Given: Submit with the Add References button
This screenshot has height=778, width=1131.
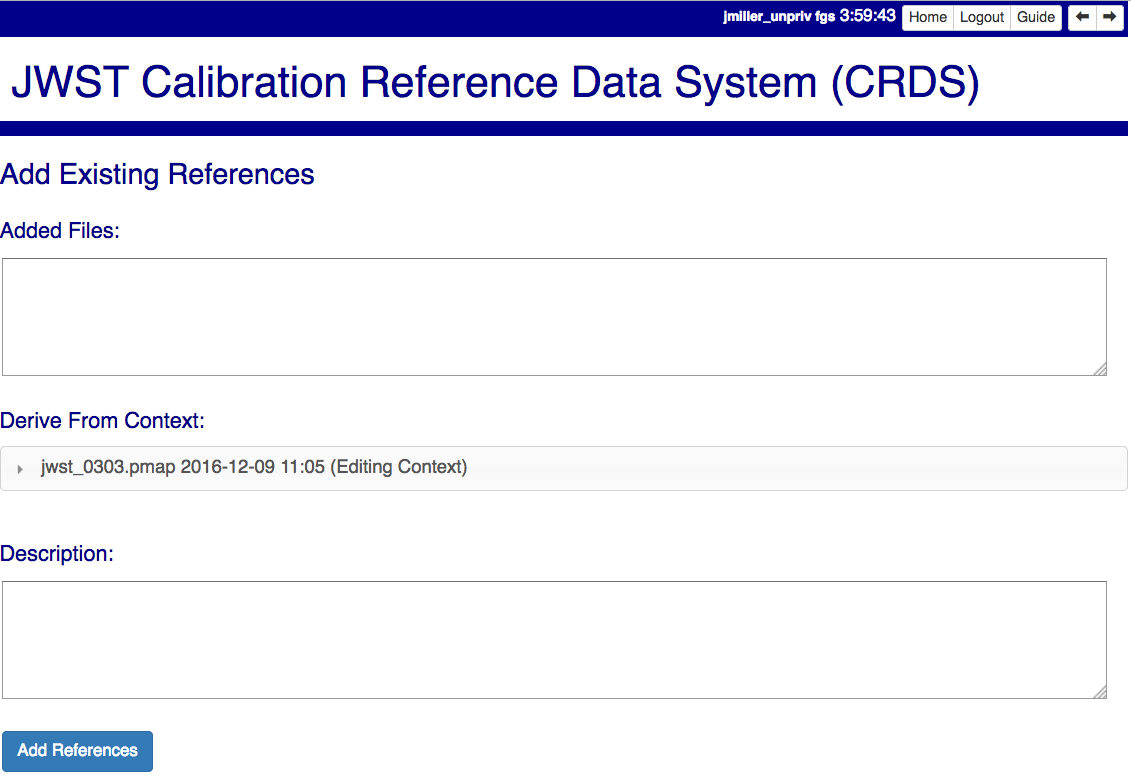Looking at the screenshot, I should [x=77, y=751].
